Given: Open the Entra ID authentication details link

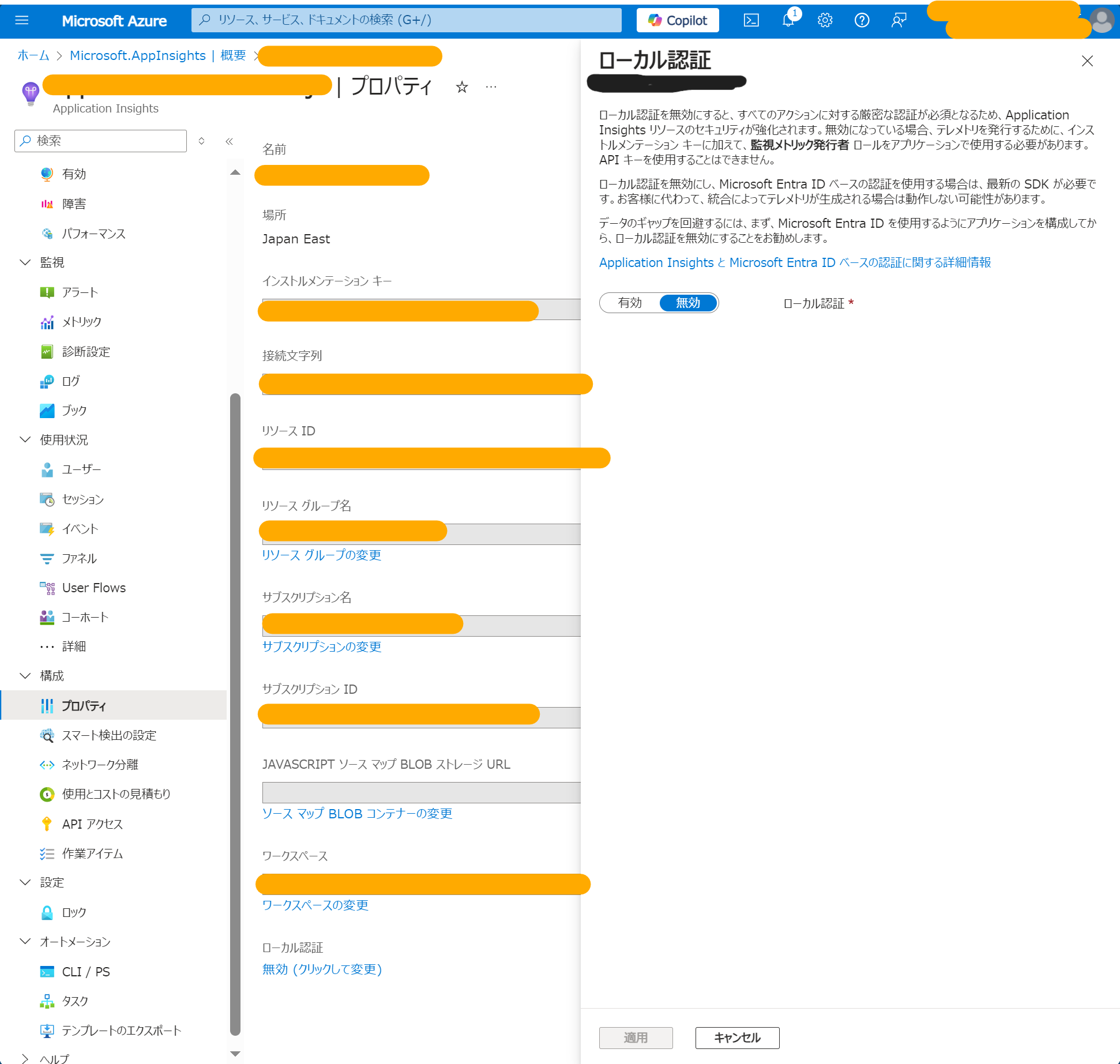Looking at the screenshot, I should click(795, 262).
